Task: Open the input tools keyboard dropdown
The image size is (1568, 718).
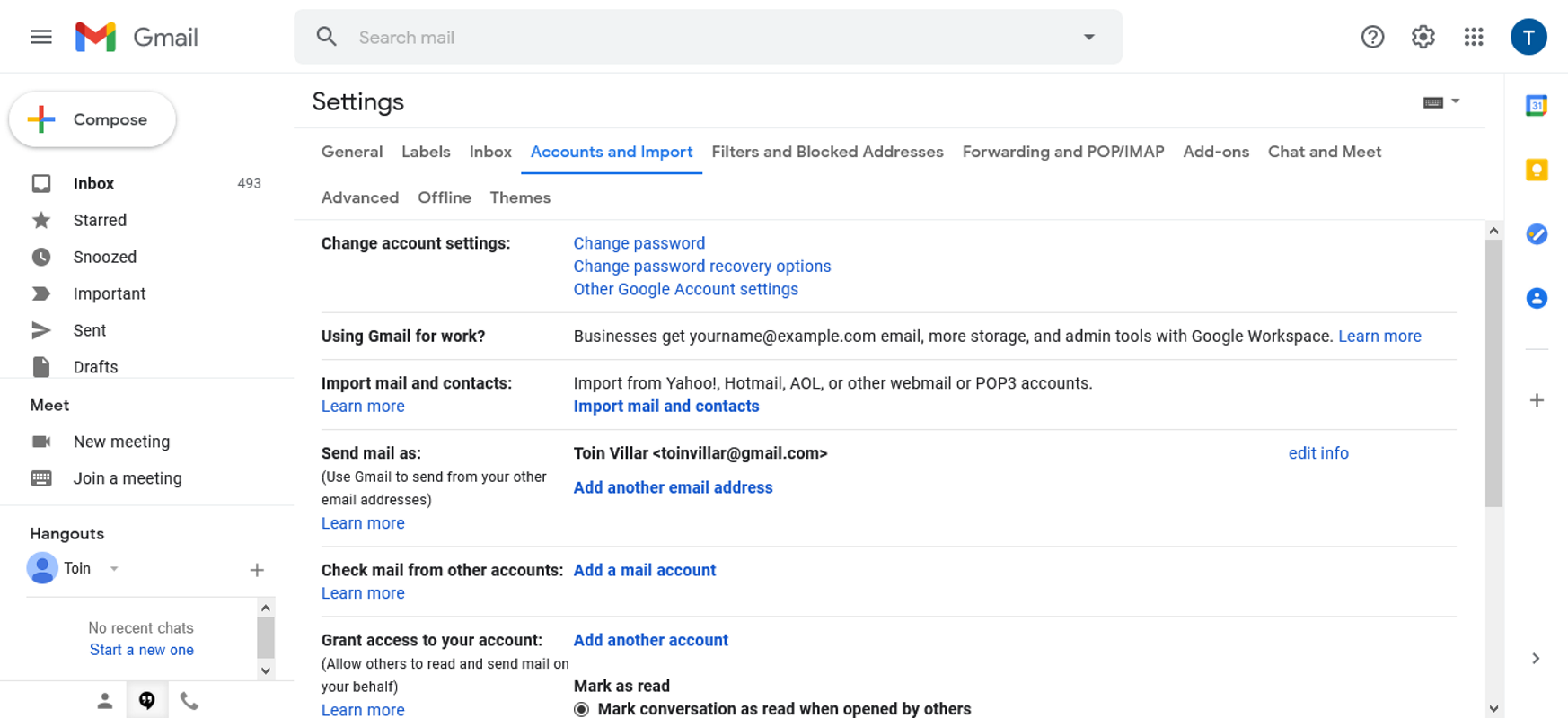Action: (x=1440, y=102)
